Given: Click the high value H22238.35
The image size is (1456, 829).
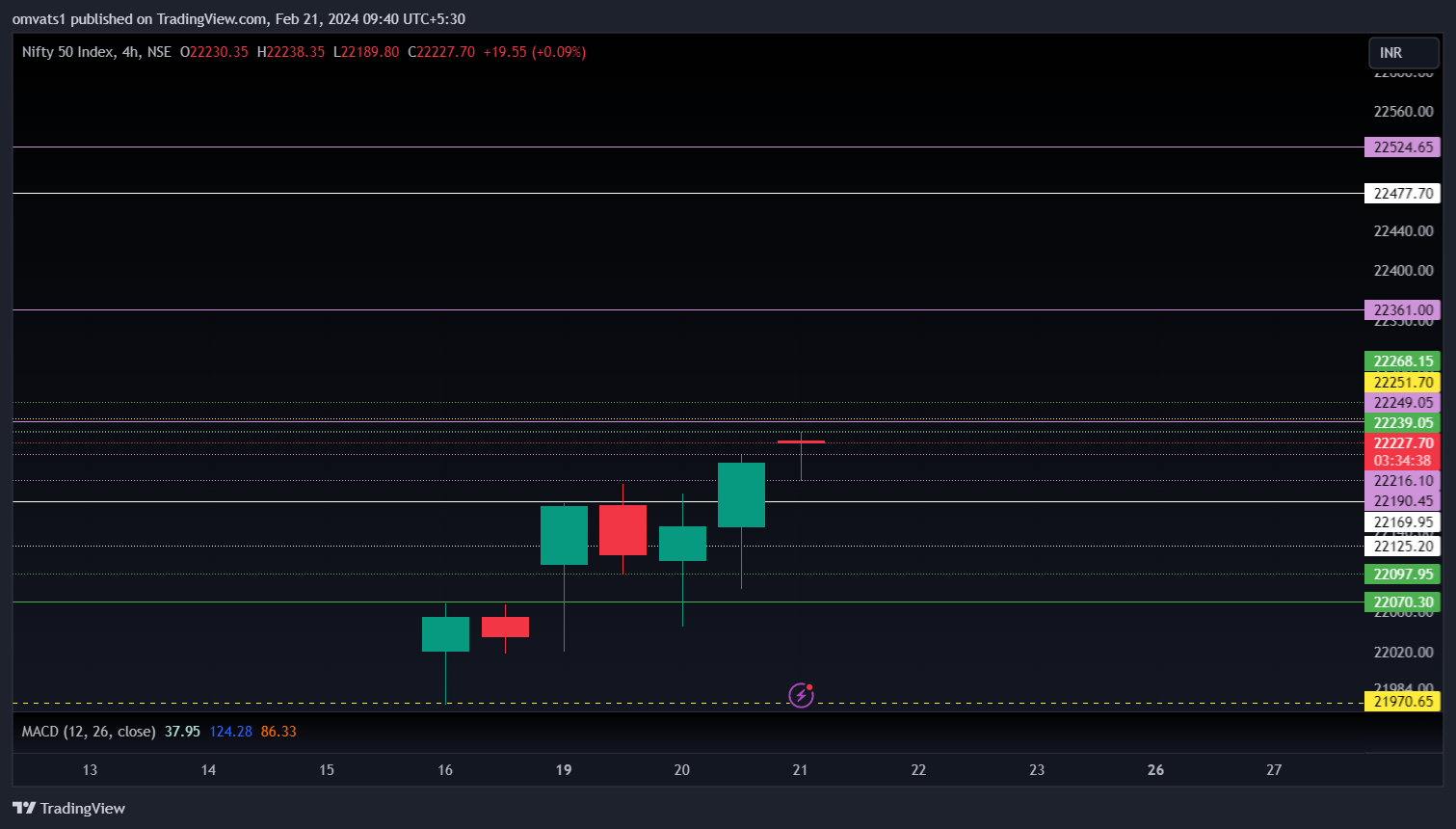Looking at the screenshot, I should (x=291, y=52).
